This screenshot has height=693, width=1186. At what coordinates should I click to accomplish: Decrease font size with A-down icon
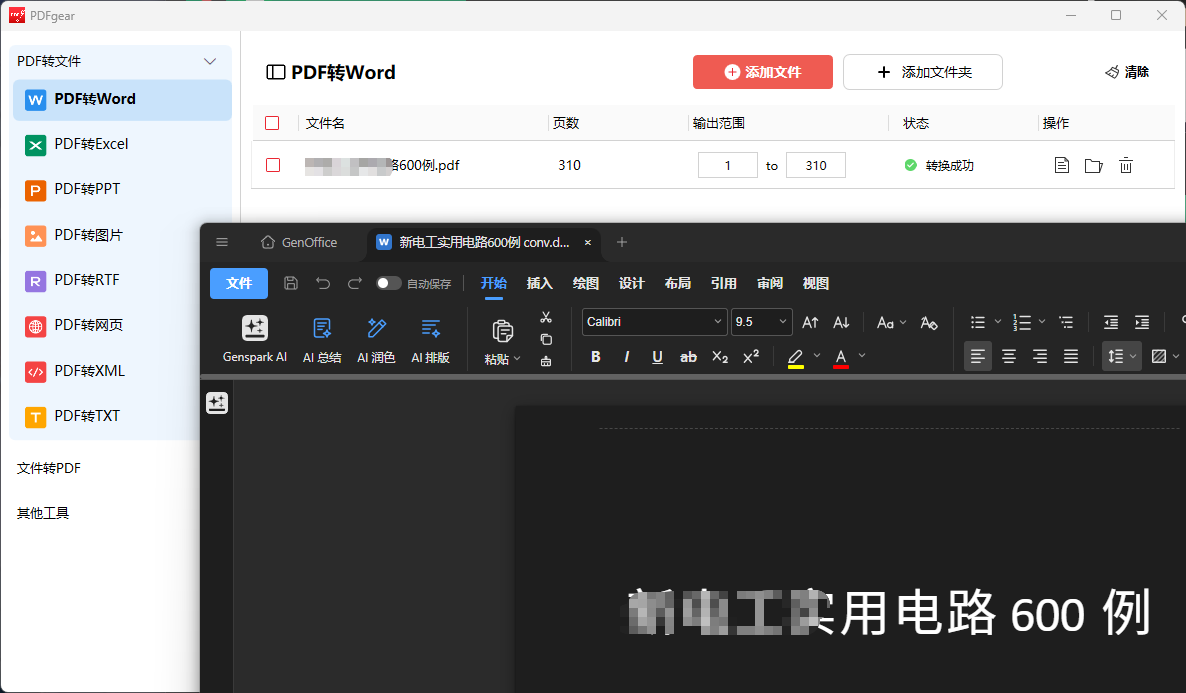pos(841,322)
